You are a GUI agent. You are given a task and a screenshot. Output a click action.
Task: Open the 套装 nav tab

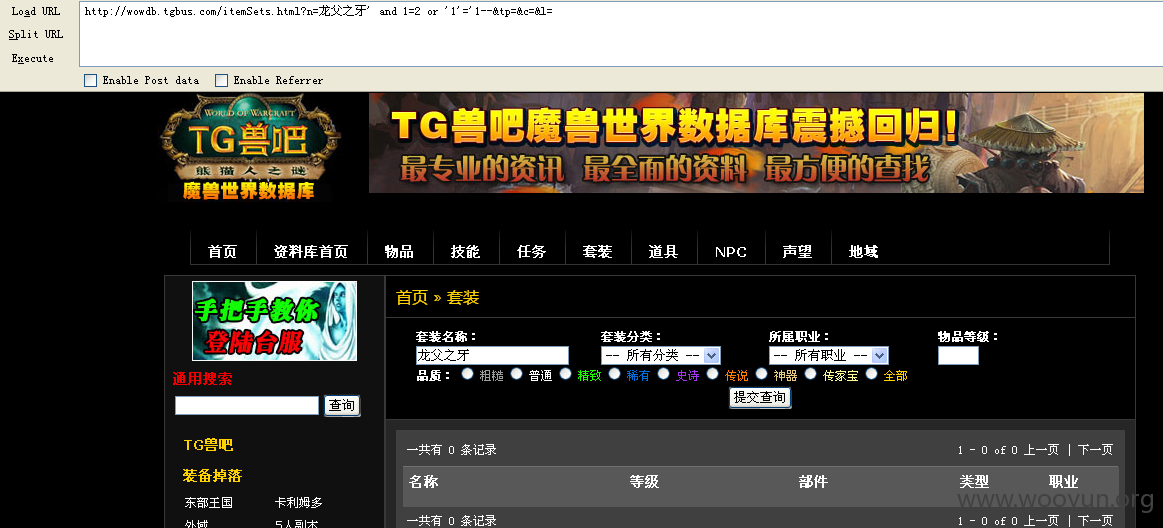point(597,251)
